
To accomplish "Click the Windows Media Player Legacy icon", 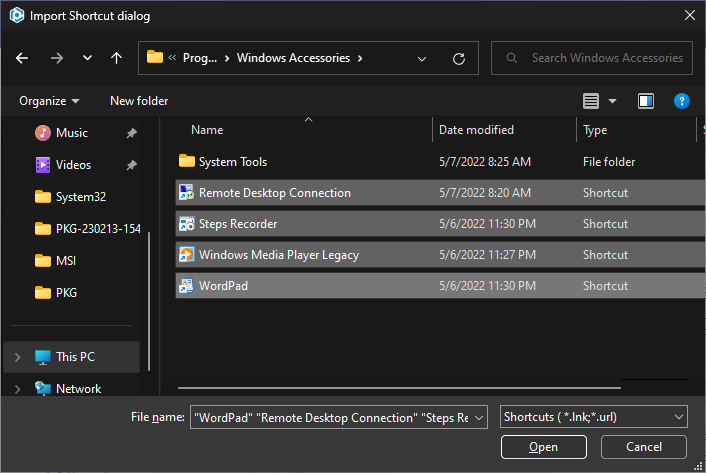I will point(186,254).
